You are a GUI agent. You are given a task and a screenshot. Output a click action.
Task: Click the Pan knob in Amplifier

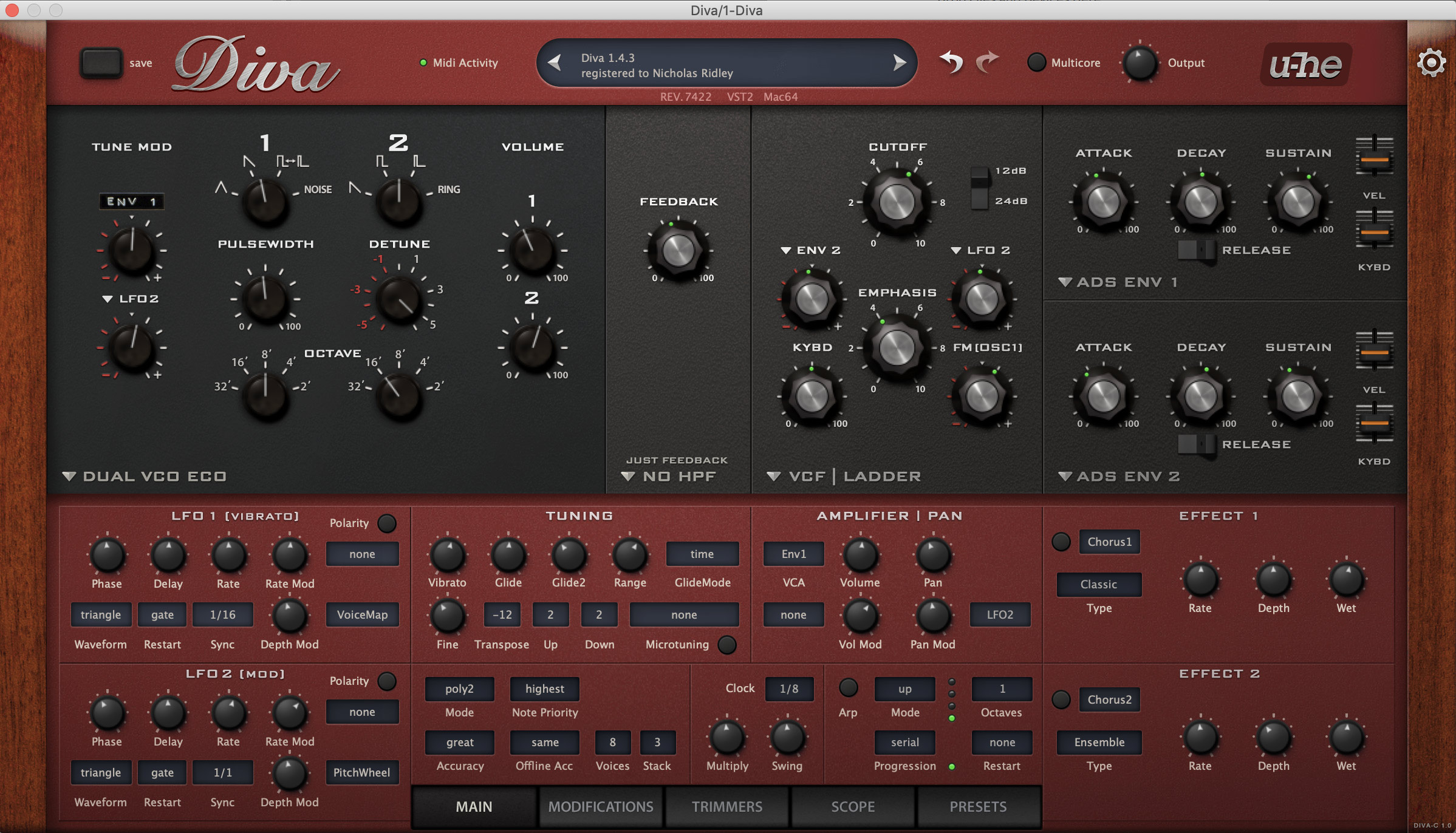pyautogui.click(x=933, y=555)
